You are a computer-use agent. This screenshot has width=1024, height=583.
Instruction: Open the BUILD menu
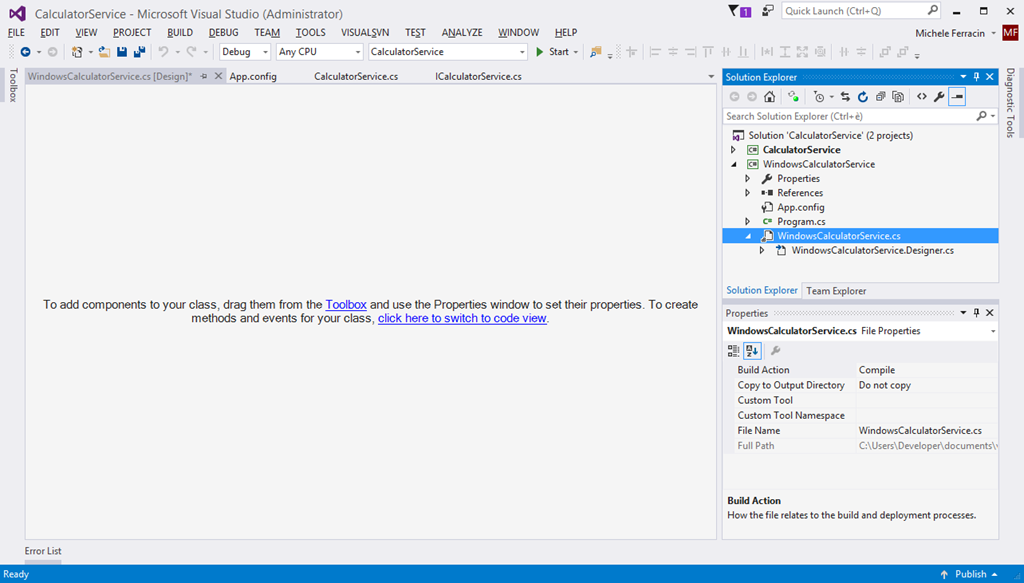(x=180, y=33)
